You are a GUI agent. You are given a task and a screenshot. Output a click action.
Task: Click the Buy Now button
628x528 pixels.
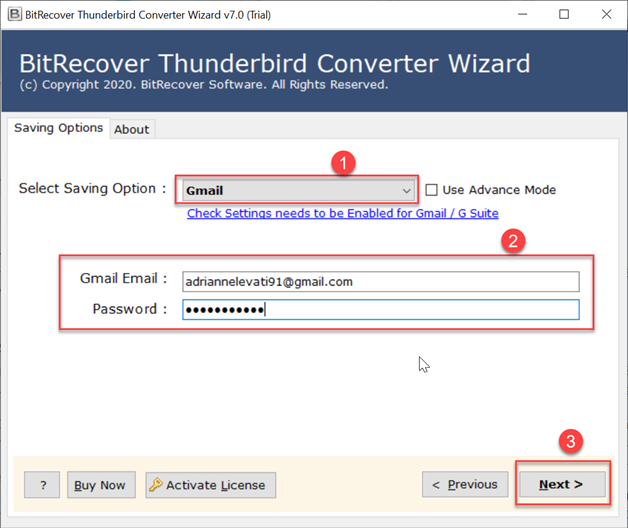coord(101,485)
